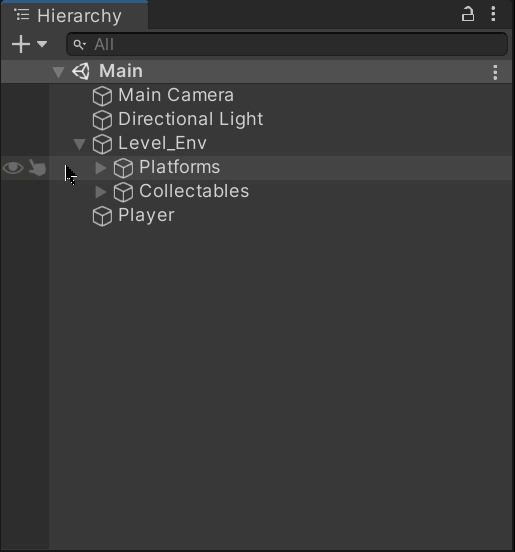
Task: Collapse the Level_Env foldout arrow
Action: 80,144
